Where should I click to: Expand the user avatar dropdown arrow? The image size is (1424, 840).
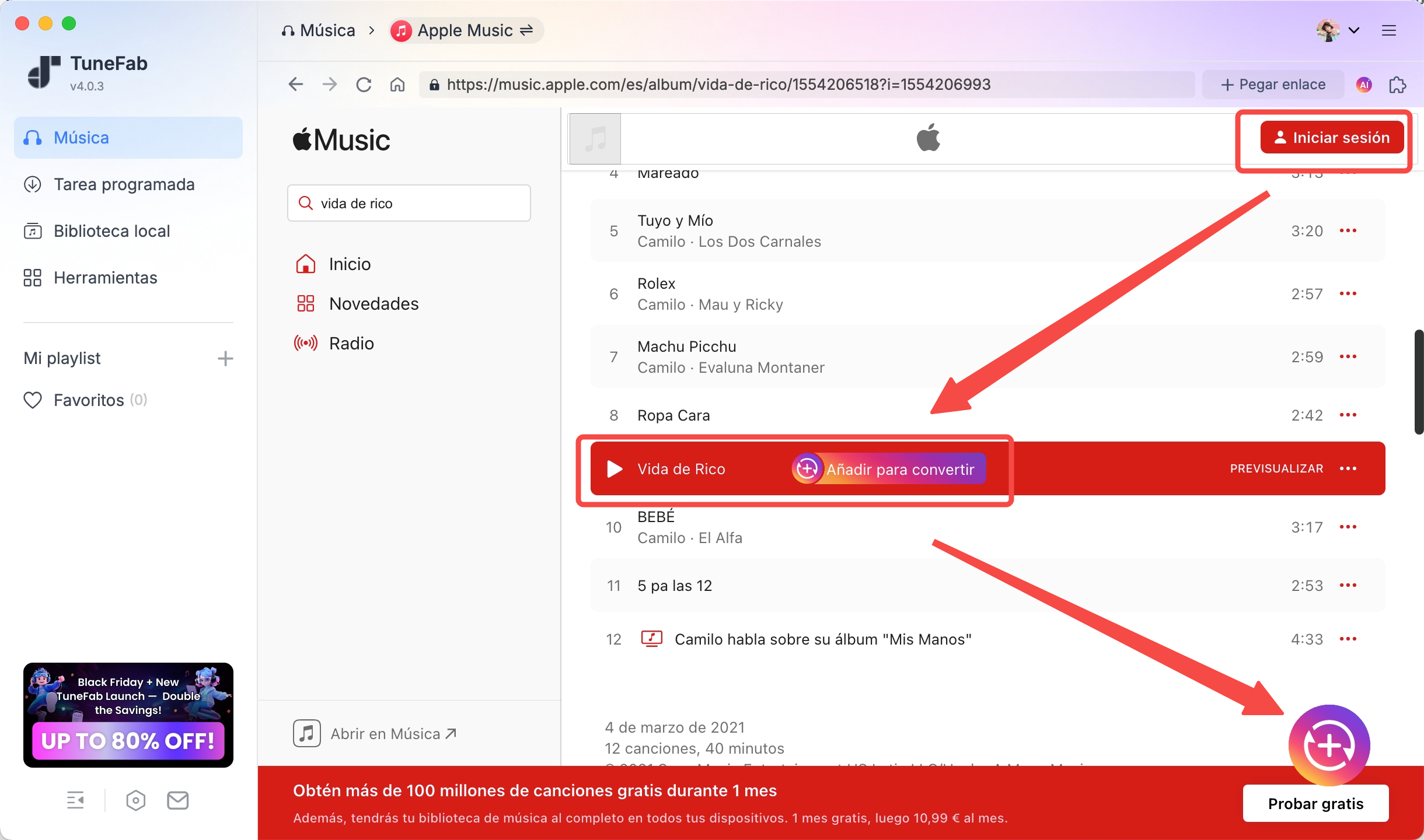1354,30
